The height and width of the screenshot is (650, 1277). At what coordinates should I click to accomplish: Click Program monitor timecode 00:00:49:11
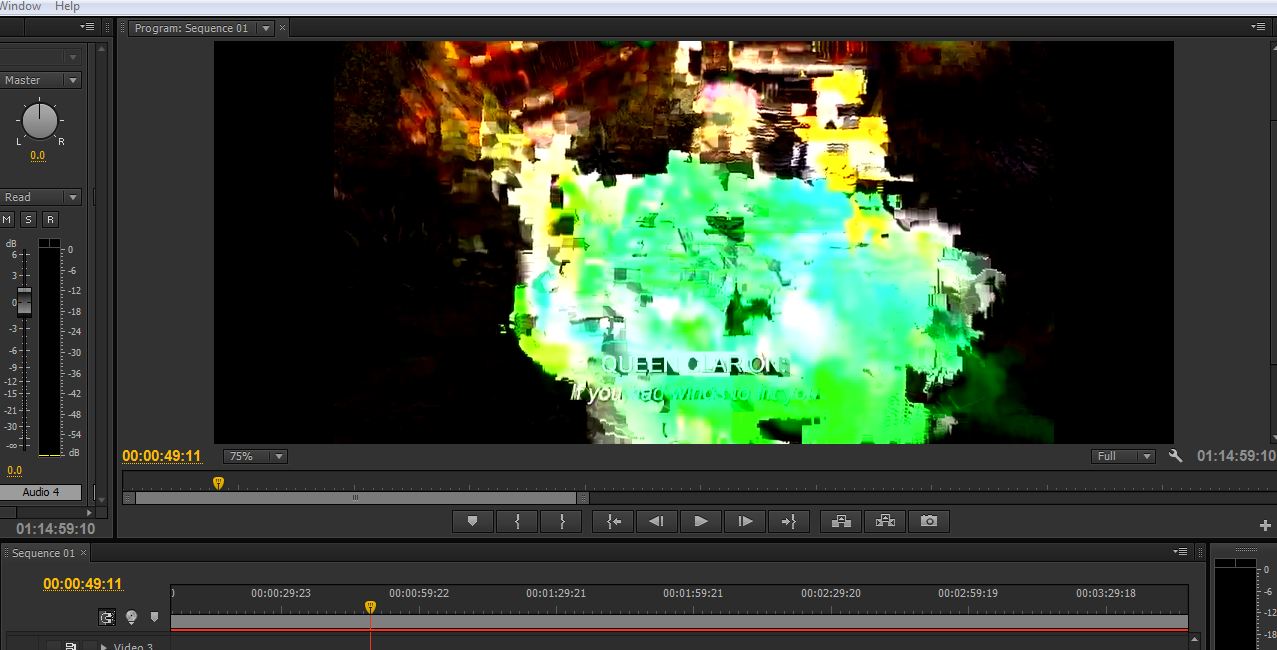162,456
